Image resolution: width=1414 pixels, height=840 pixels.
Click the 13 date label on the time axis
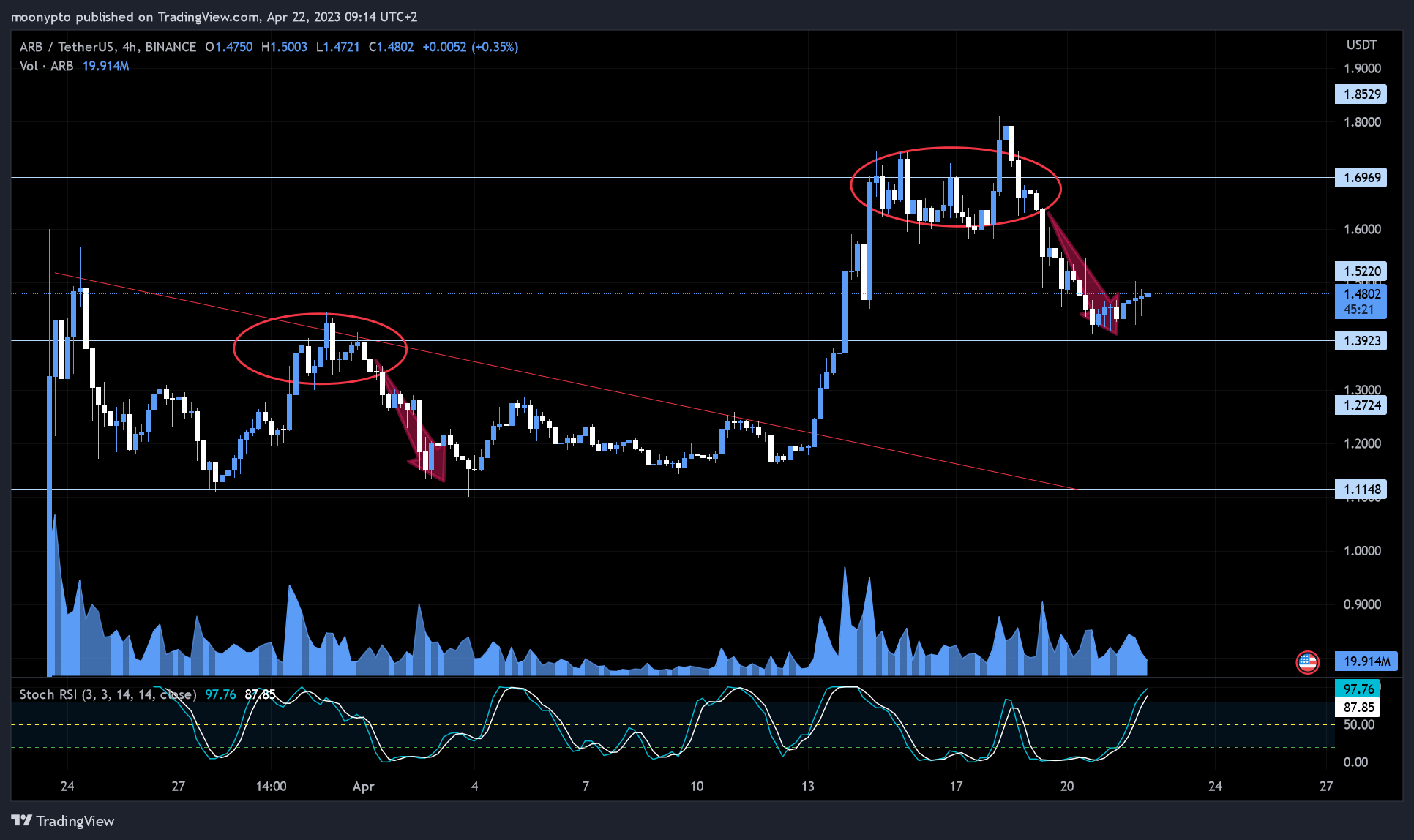pos(807,787)
